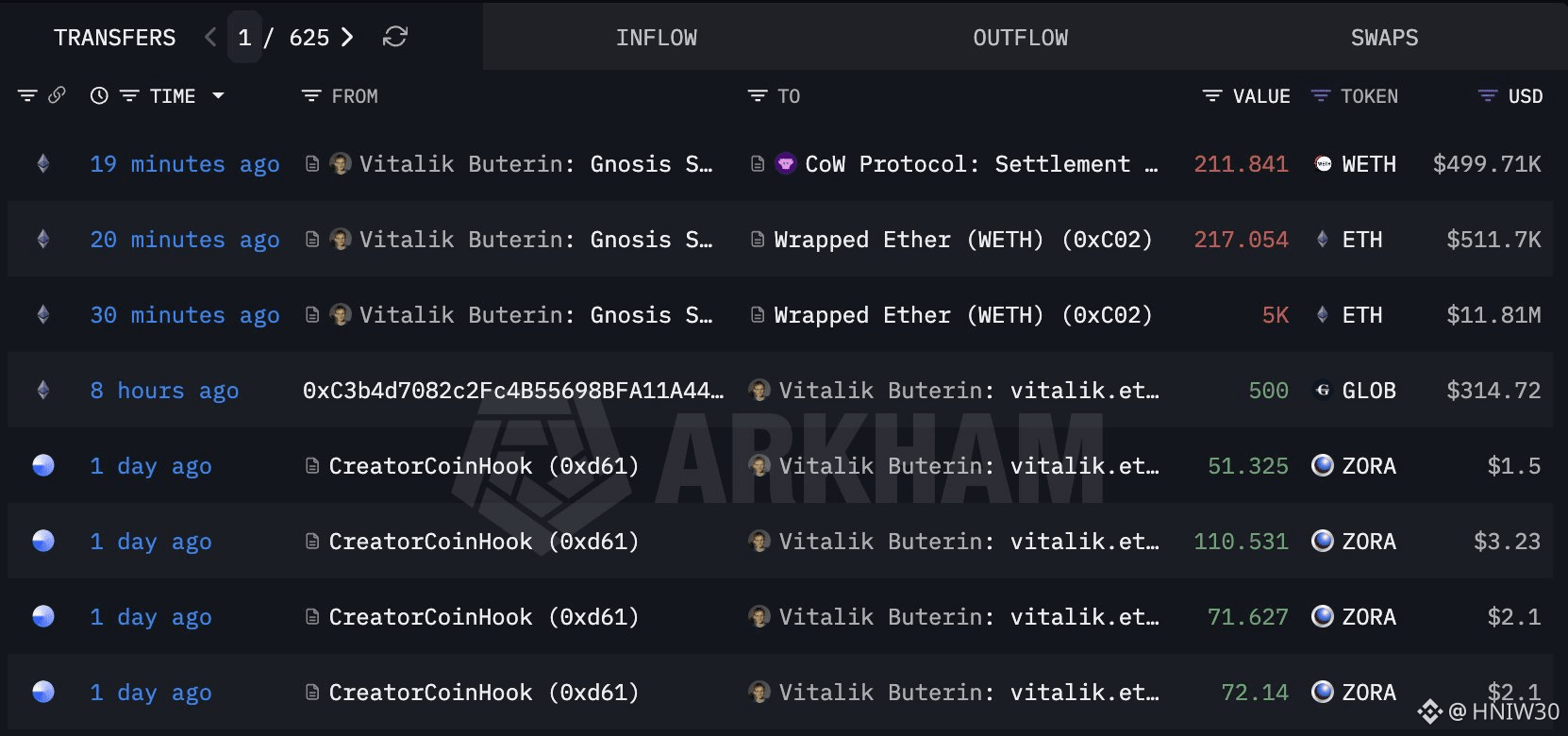Expand the TIME sort dropdown arrow
Screen dimensions: 1568x736
coord(219,95)
